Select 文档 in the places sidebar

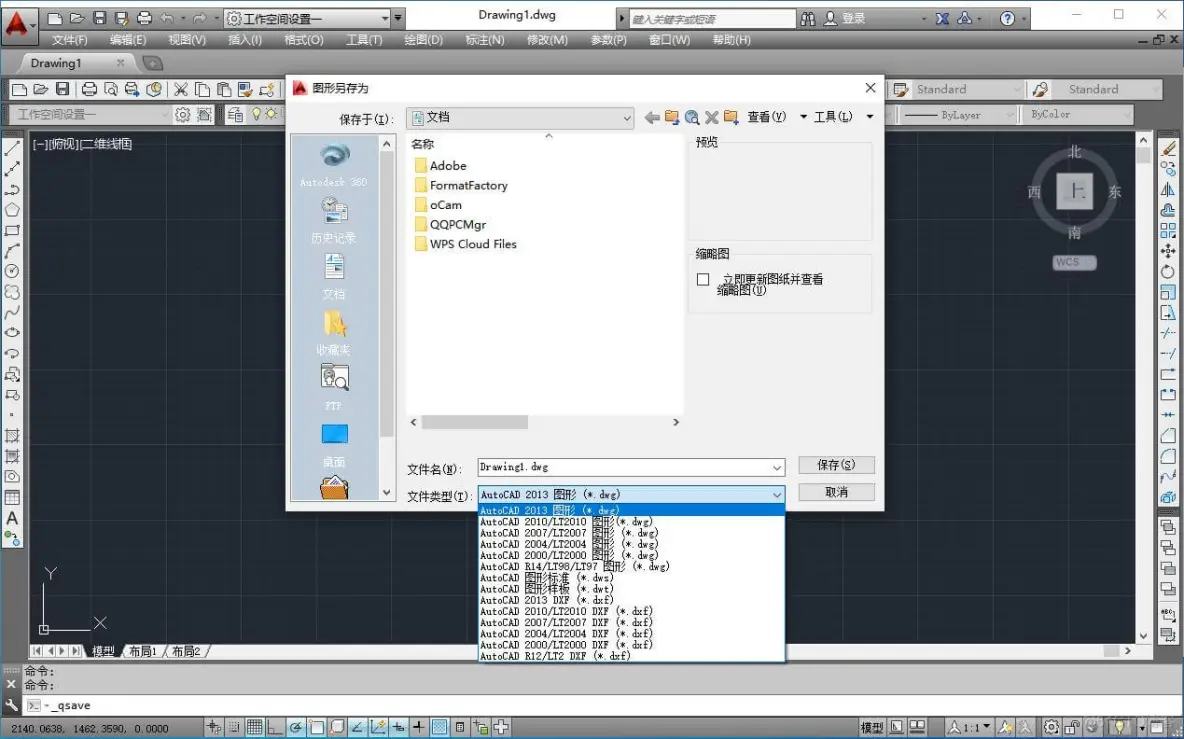(334, 276)
